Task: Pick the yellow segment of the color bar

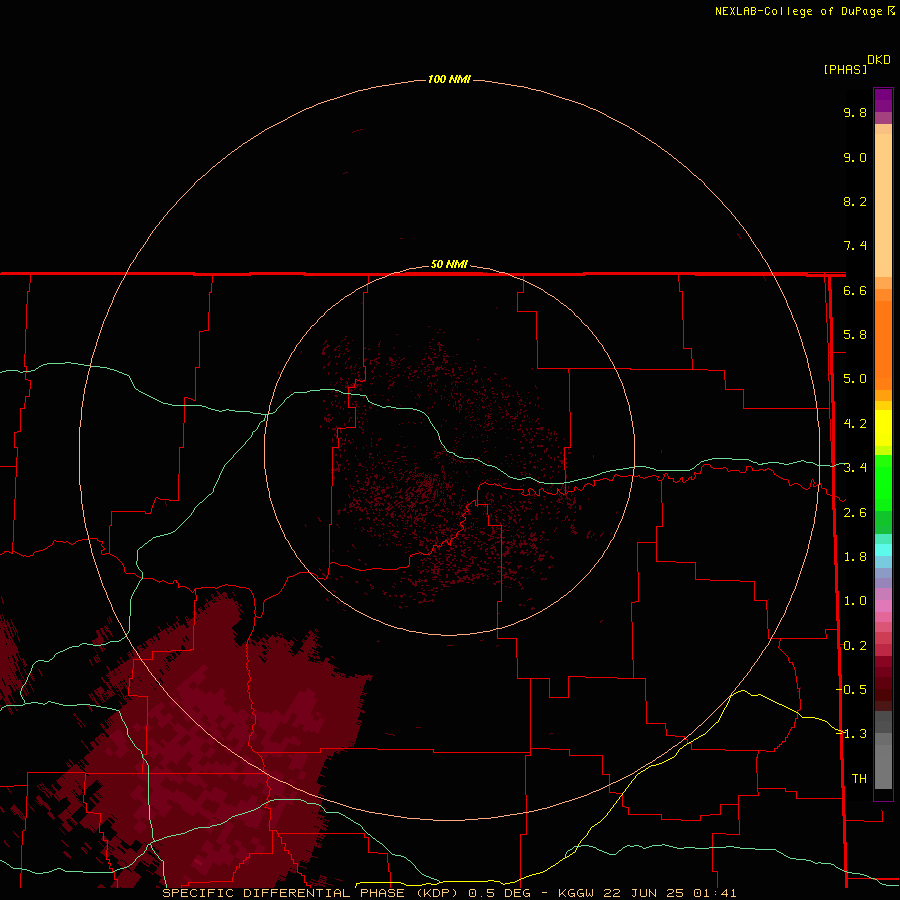Action: tap(883, 428)
